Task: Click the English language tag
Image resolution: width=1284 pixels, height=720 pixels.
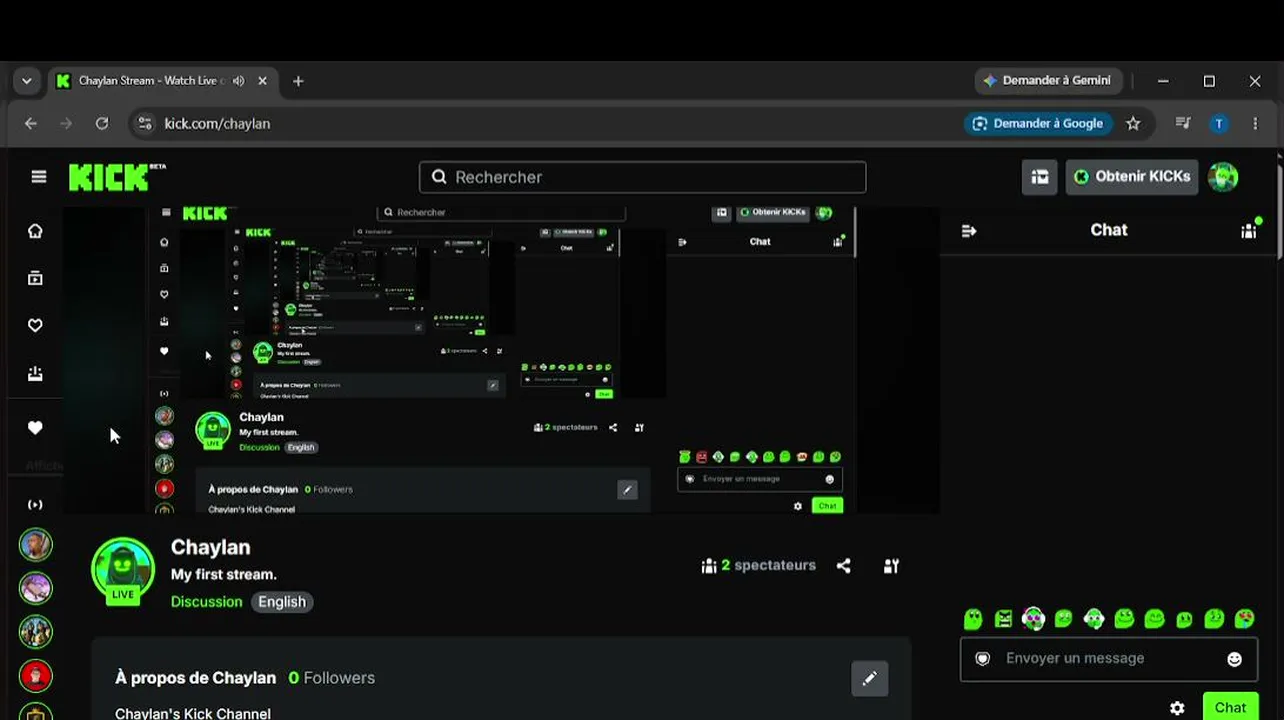Action: (x=282, y=602)
